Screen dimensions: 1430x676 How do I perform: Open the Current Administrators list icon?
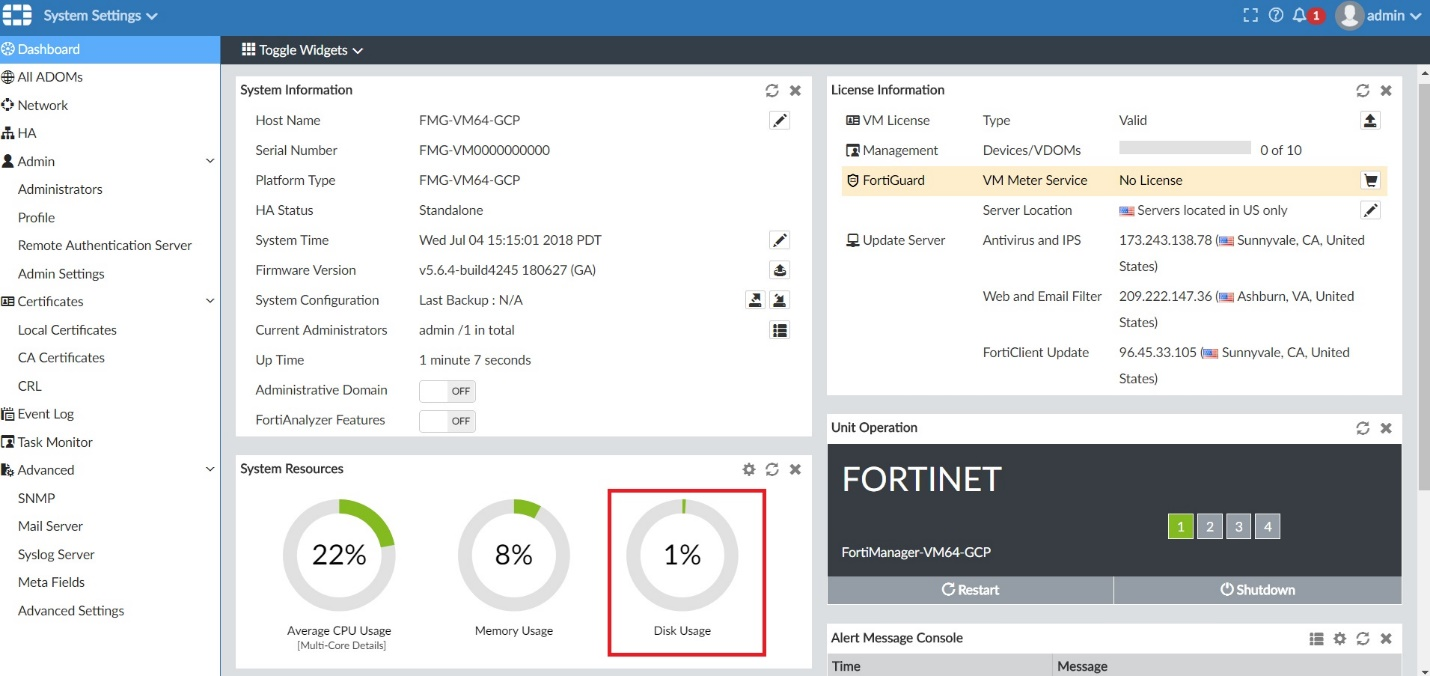[x=779, y=330]
